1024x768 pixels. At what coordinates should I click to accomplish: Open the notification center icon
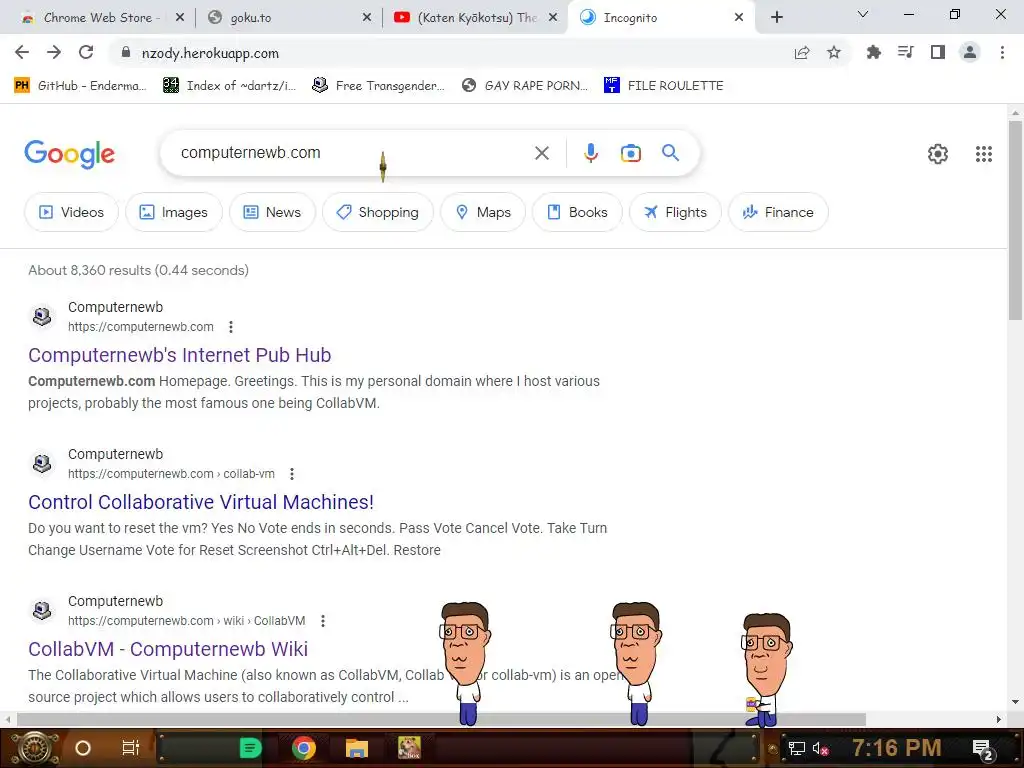point(982,749)
